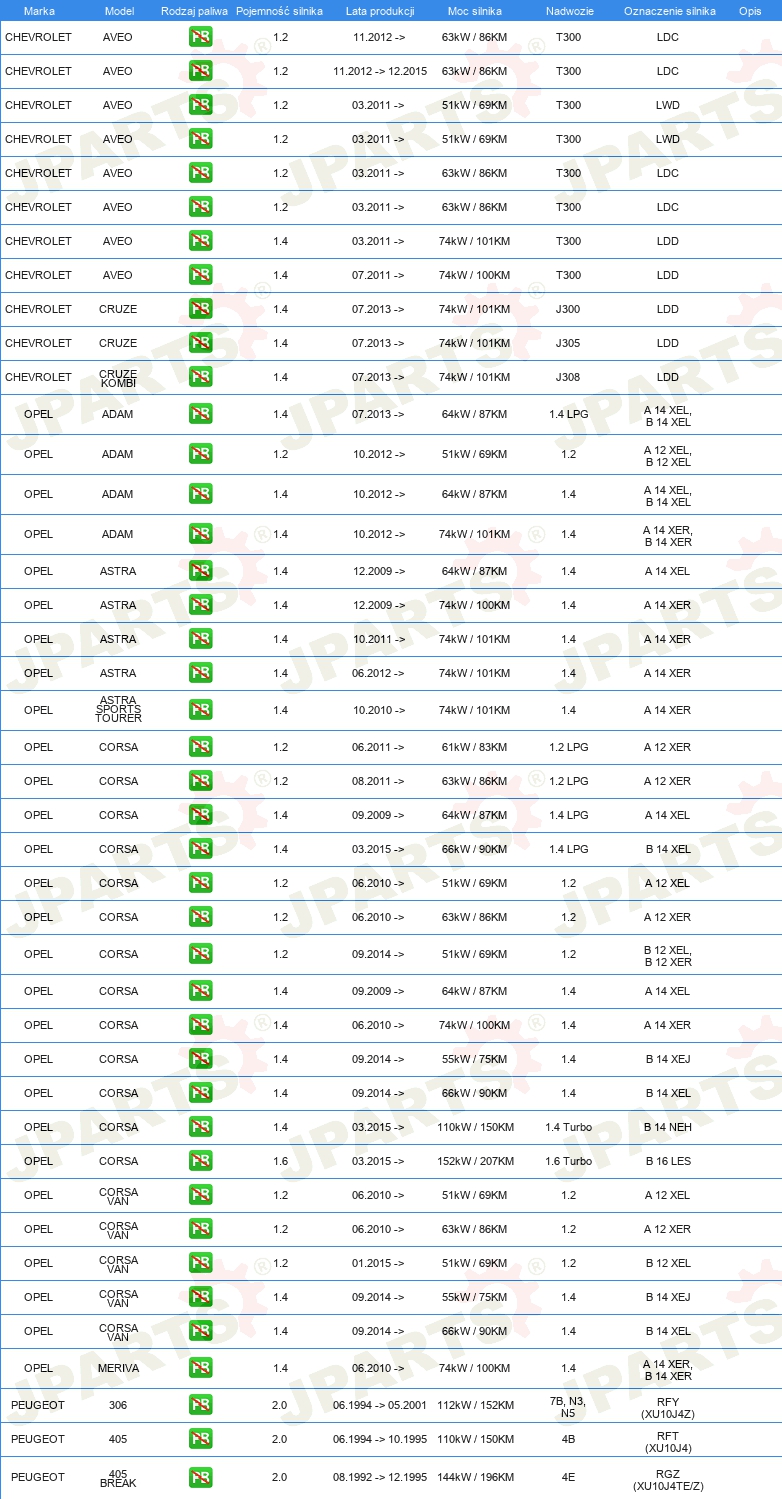This screenshot has height=1499, width=782.
Task: Select the RGZ (XU10J4TE/Z) engine code
Action: (668, 1480)
